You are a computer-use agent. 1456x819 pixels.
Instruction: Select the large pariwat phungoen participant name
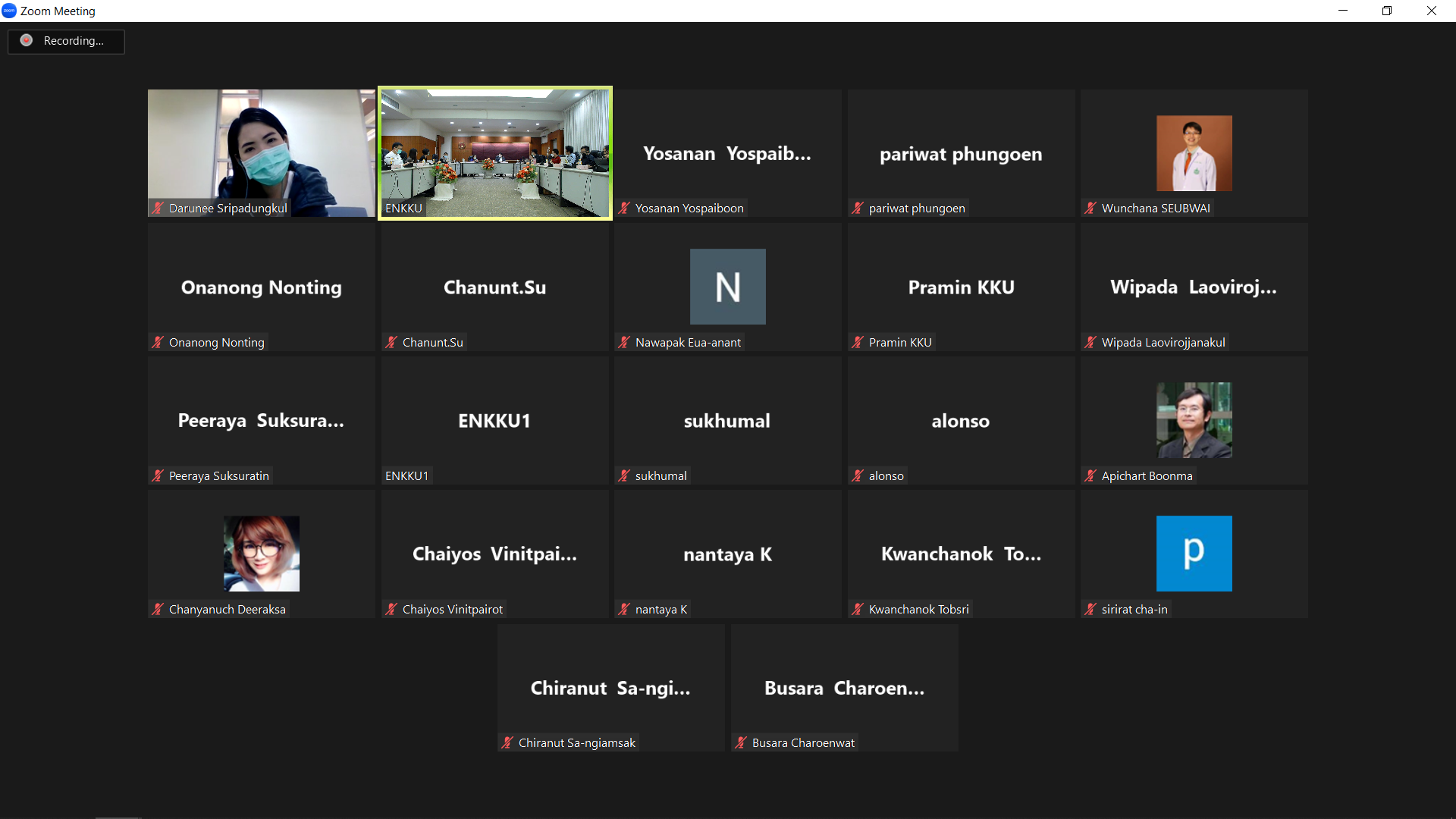[961, 155]
